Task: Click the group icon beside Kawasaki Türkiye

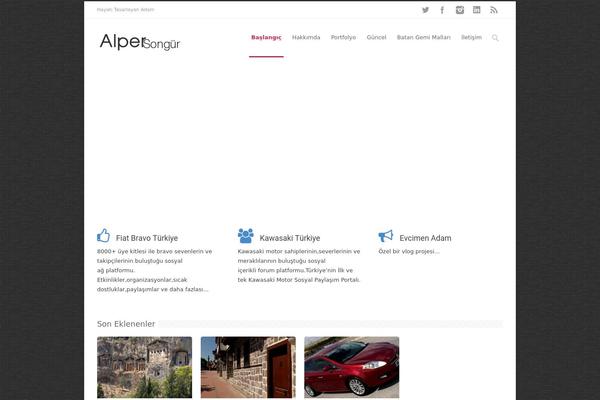Action: [245, 235]
